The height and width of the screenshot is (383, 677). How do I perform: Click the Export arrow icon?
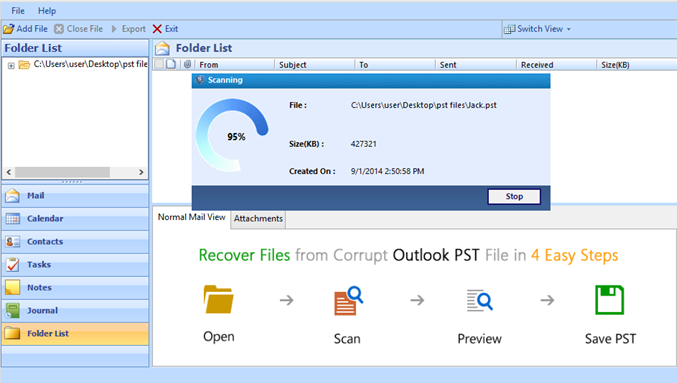tap(114, 29)
